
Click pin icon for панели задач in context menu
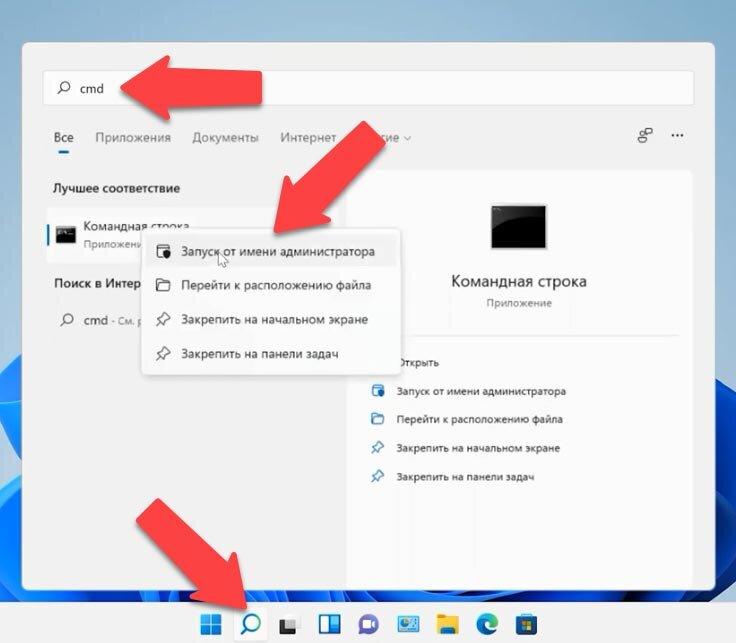(x=163, y=353)
